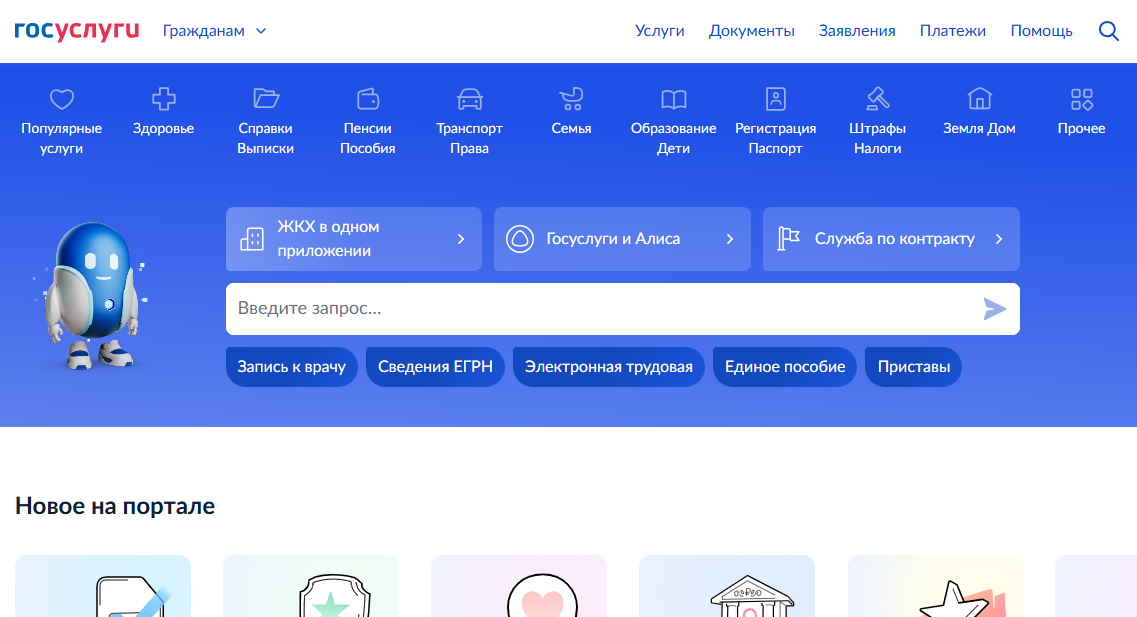Image resolution: width=1137 pixels, height=617 pixels.
Task: Open the Платежи menu
Action: click(953, 31)
